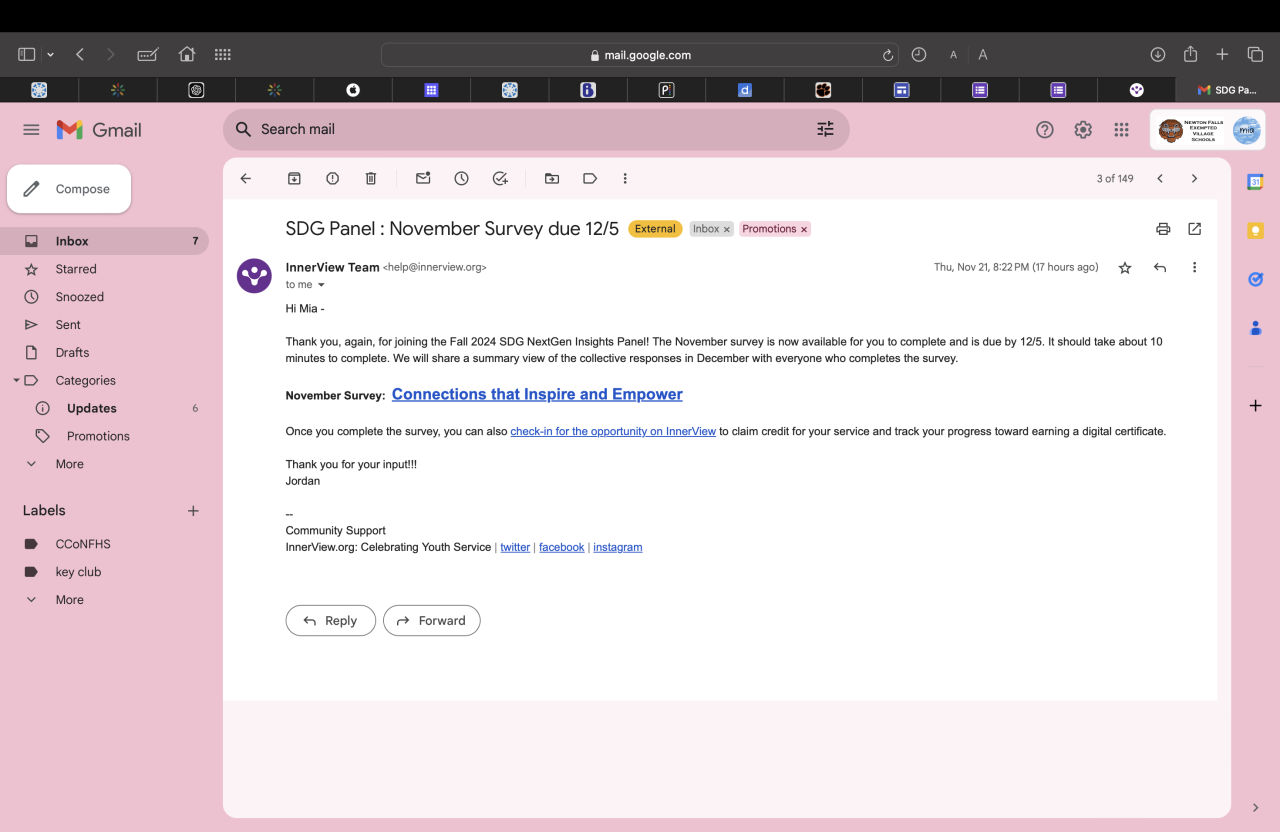Show side panel toggle arrow
The width and height of the screenshot is (1280, 832).
pos(1256,808)
